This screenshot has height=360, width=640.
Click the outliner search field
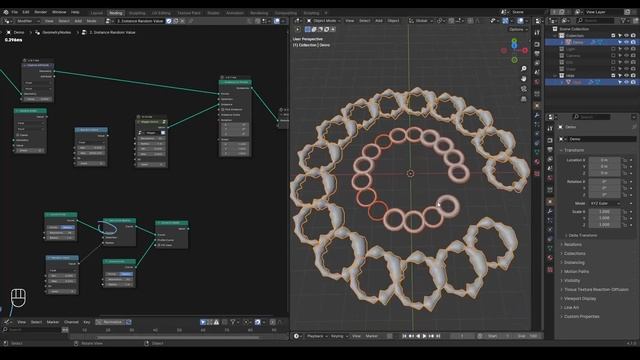(x=595, y=20)
